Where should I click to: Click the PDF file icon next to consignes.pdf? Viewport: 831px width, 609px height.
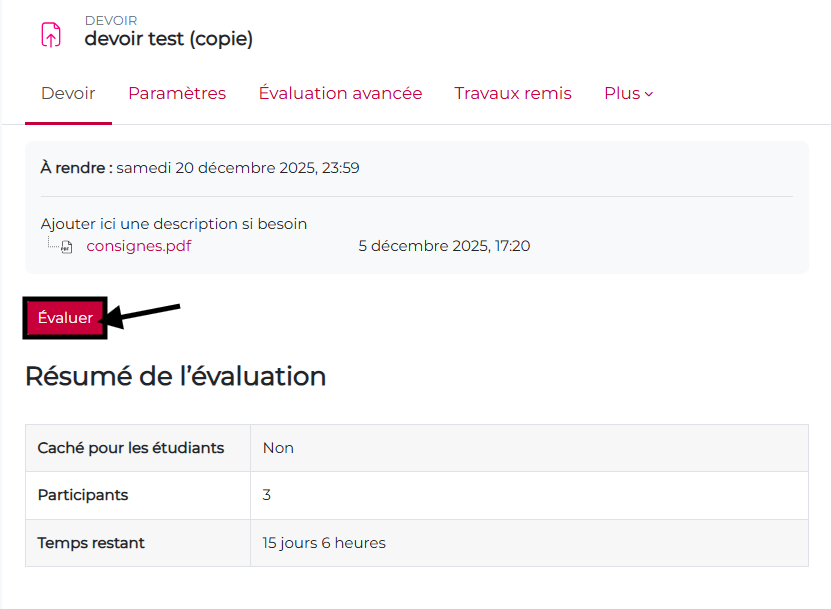point(67,247)
